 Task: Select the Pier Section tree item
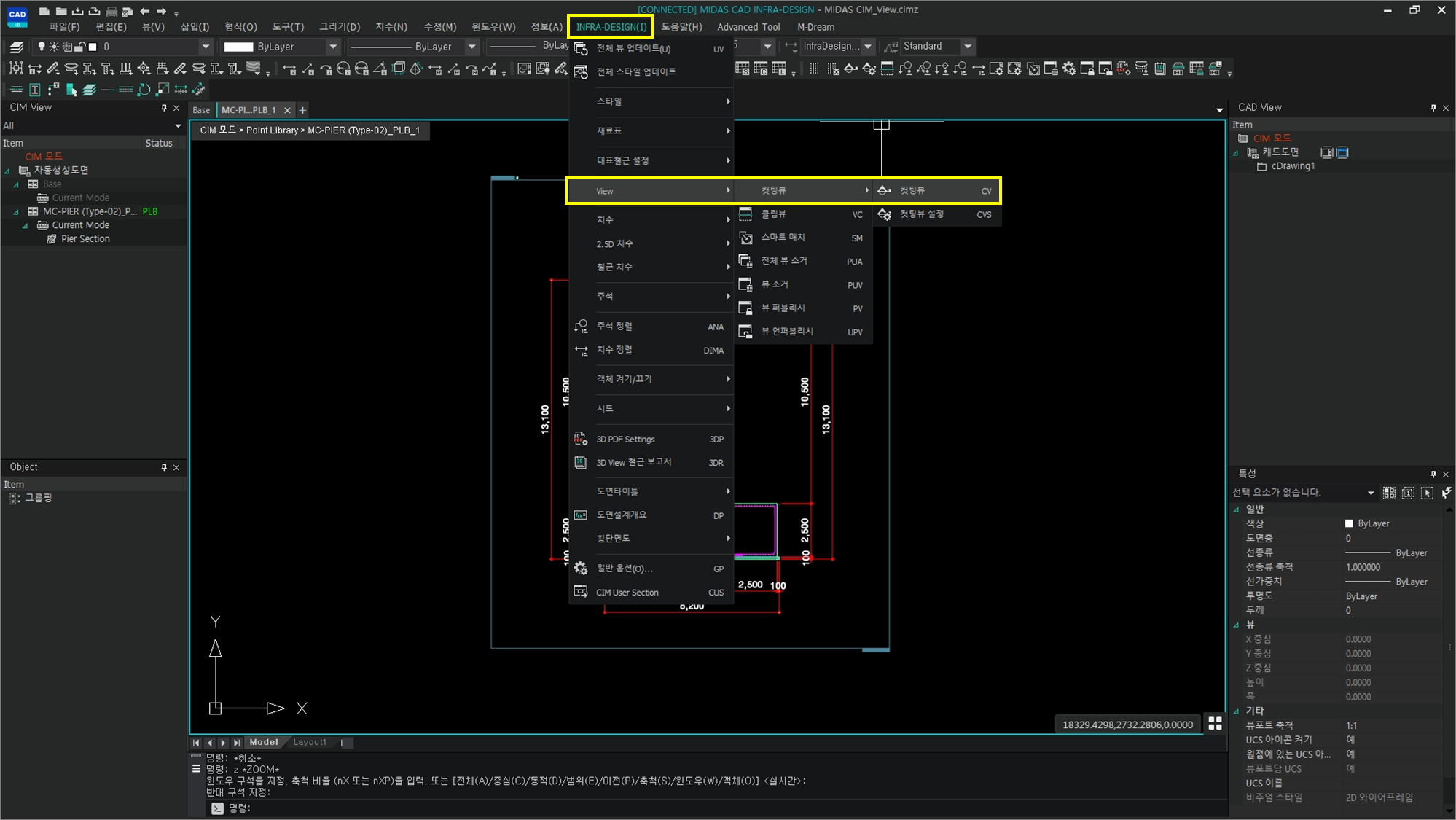tap(85, 239)
